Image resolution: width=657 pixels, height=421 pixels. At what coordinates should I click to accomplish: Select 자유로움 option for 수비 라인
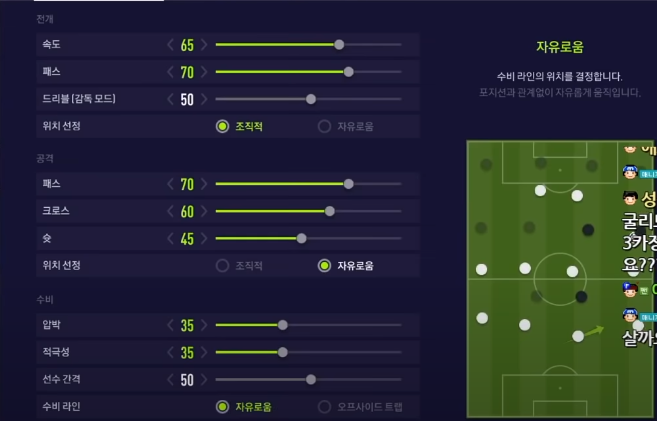[x=223, y=407]
